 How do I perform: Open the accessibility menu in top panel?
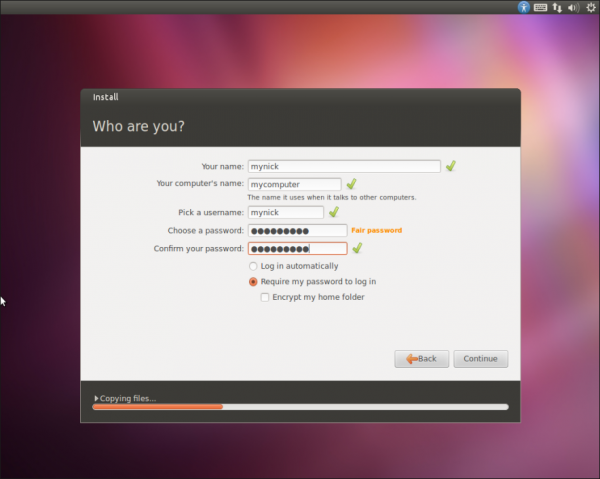523,7
